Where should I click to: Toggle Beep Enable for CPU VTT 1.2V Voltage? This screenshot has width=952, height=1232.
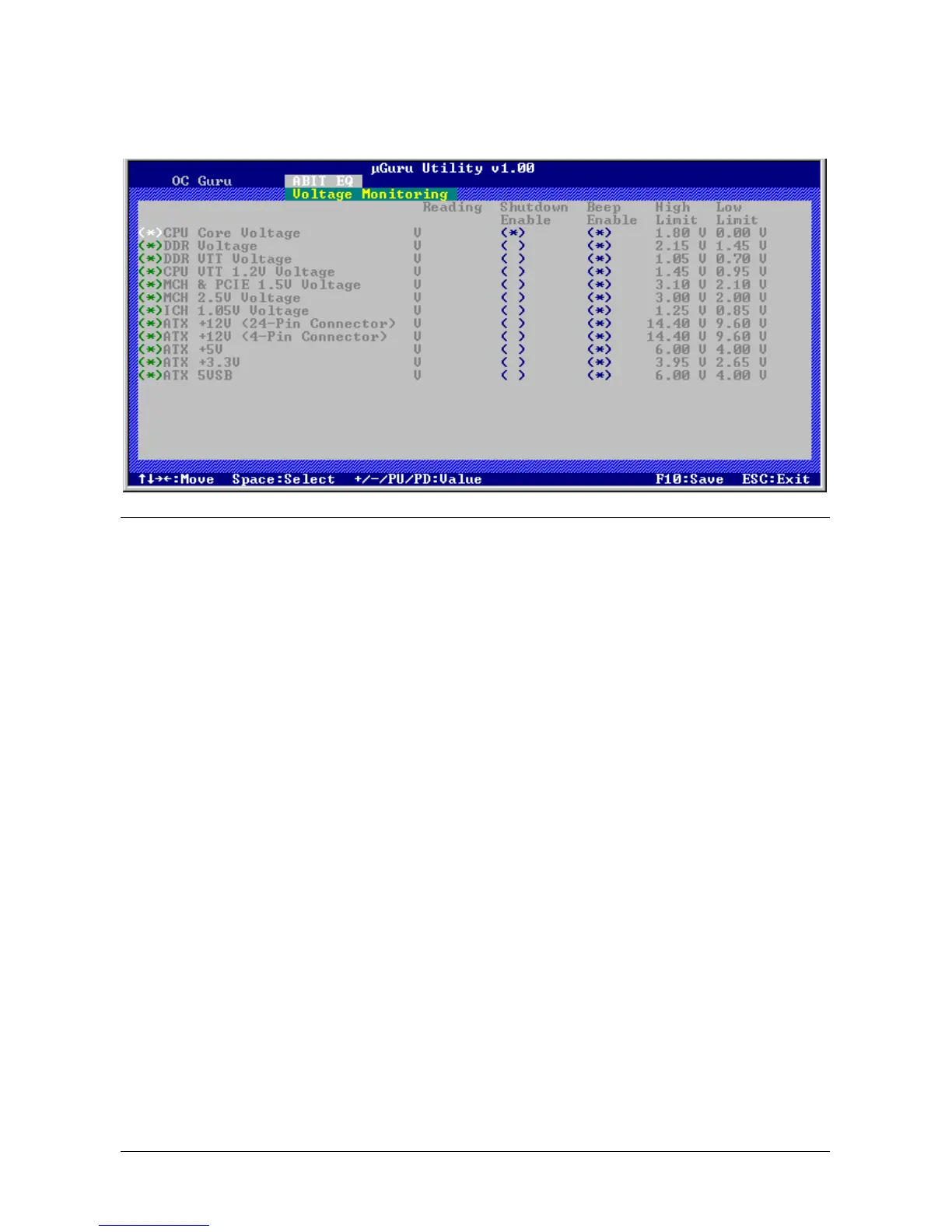coord(599,272)
